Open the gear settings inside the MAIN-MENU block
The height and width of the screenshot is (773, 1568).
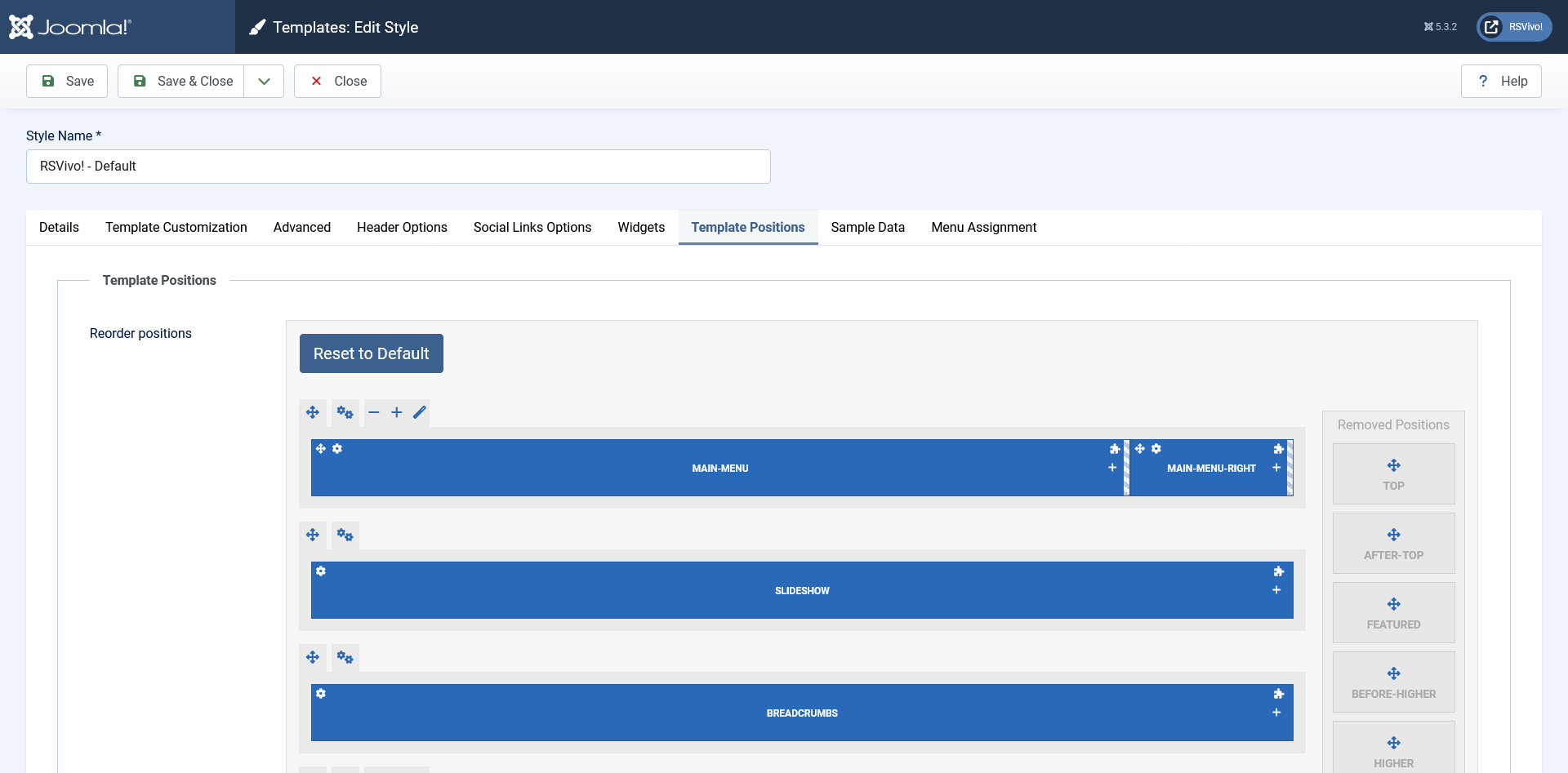[x=337, y=449]
